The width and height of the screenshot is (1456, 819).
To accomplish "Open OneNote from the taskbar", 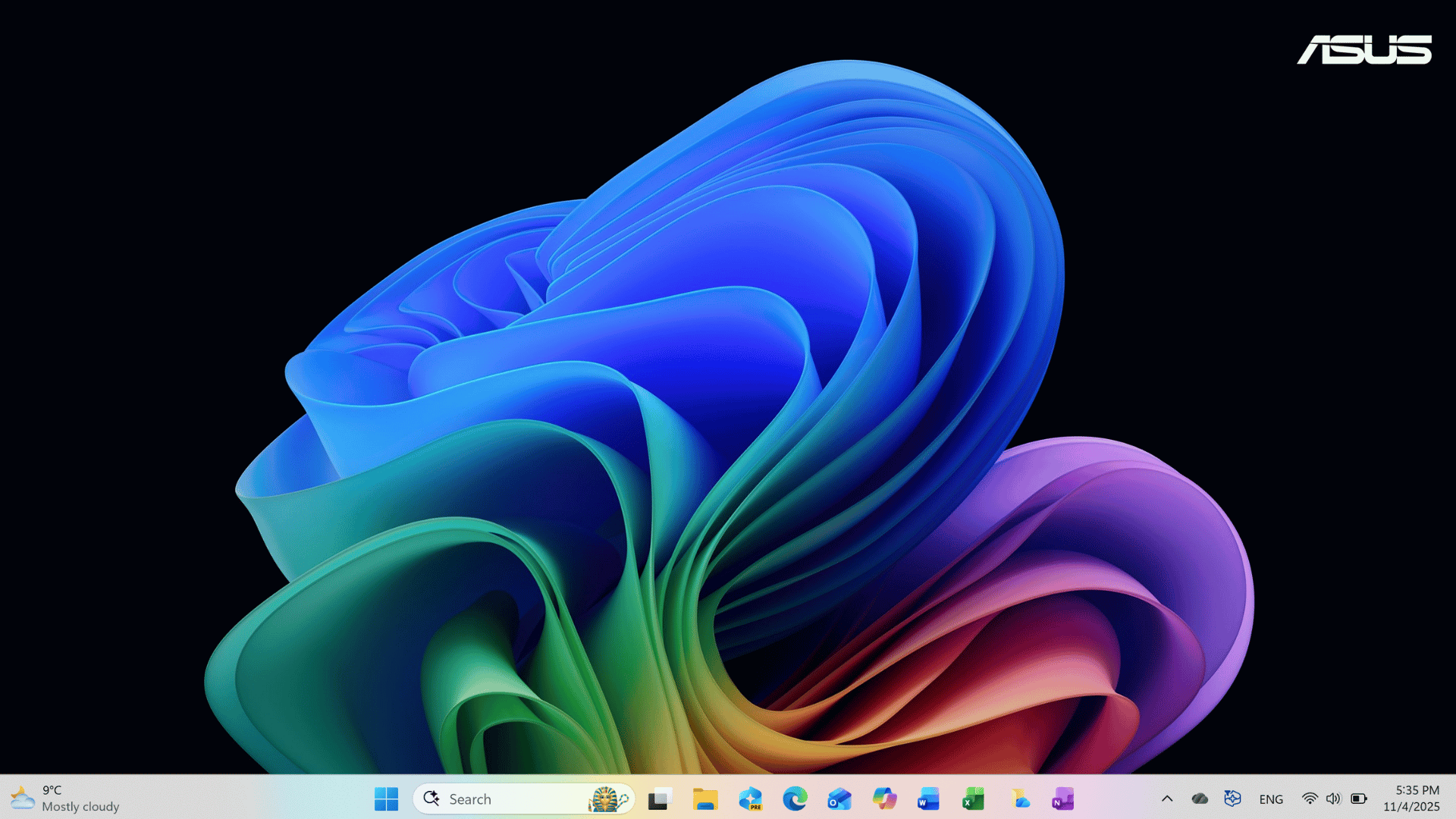I will 1062,799.
